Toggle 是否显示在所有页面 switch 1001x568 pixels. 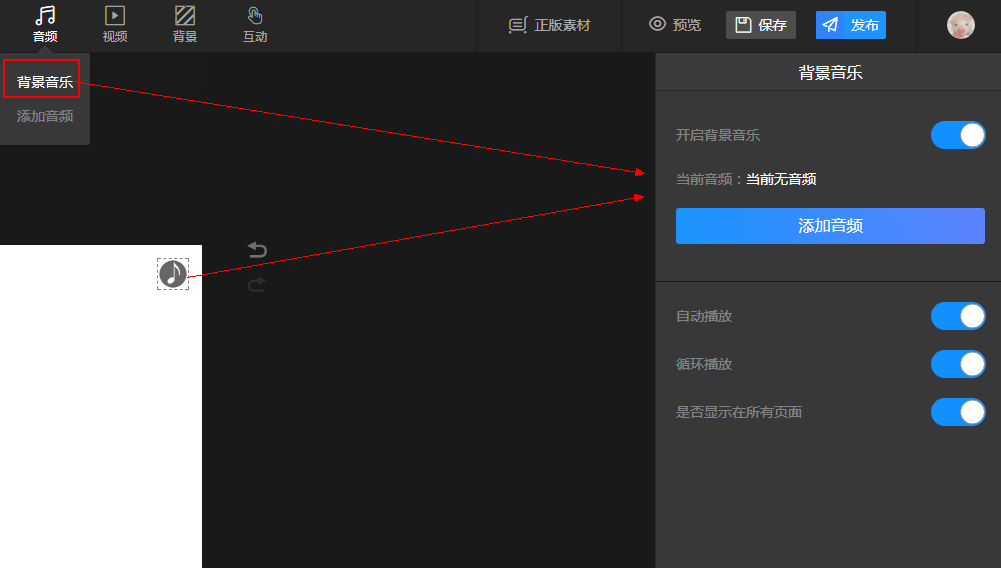coord(958,412)
